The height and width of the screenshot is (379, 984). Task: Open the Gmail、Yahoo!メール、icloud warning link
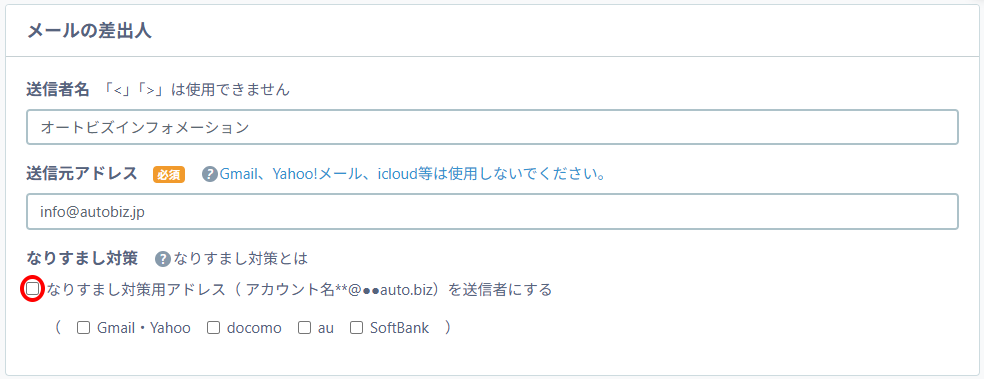click(412, 174)
